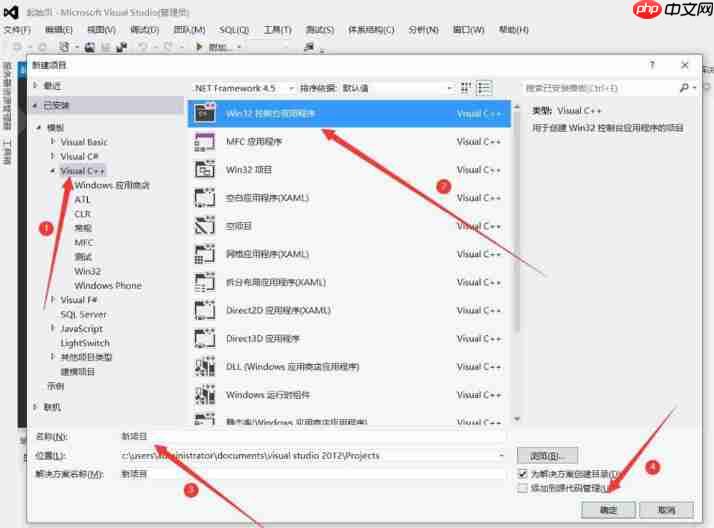Open the 视图(V) menu
The image size is (714, 528).
click(x=101, y=30)
